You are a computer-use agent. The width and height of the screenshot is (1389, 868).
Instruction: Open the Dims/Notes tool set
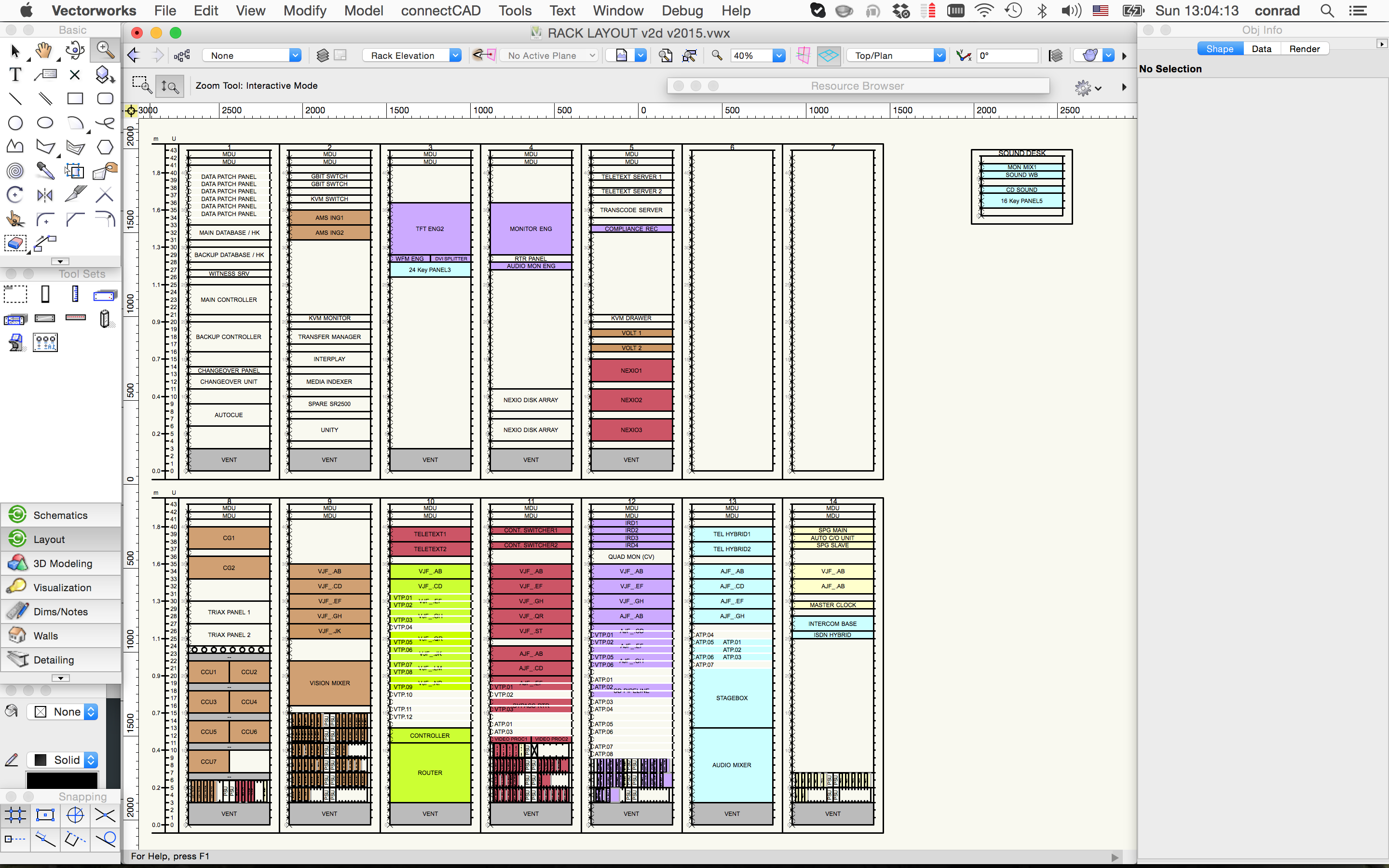click(x=60, y=611)
